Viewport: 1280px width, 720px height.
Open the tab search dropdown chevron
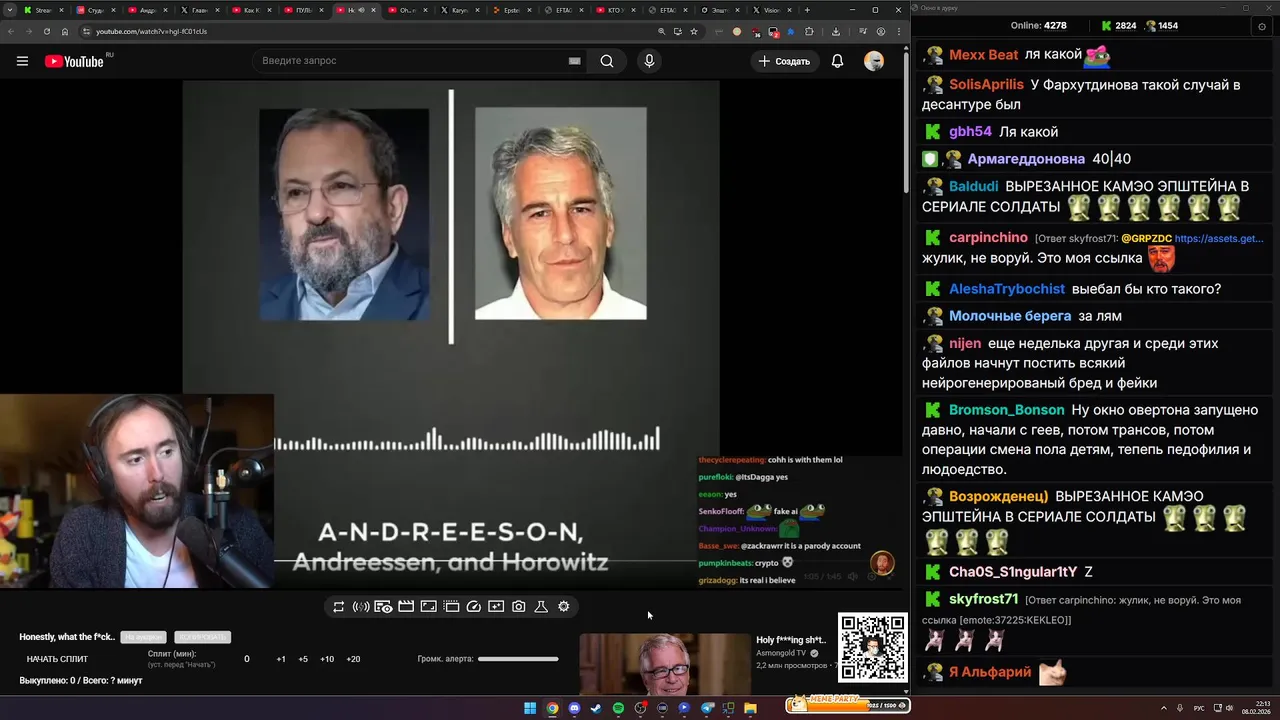click(x=10, y=10)
